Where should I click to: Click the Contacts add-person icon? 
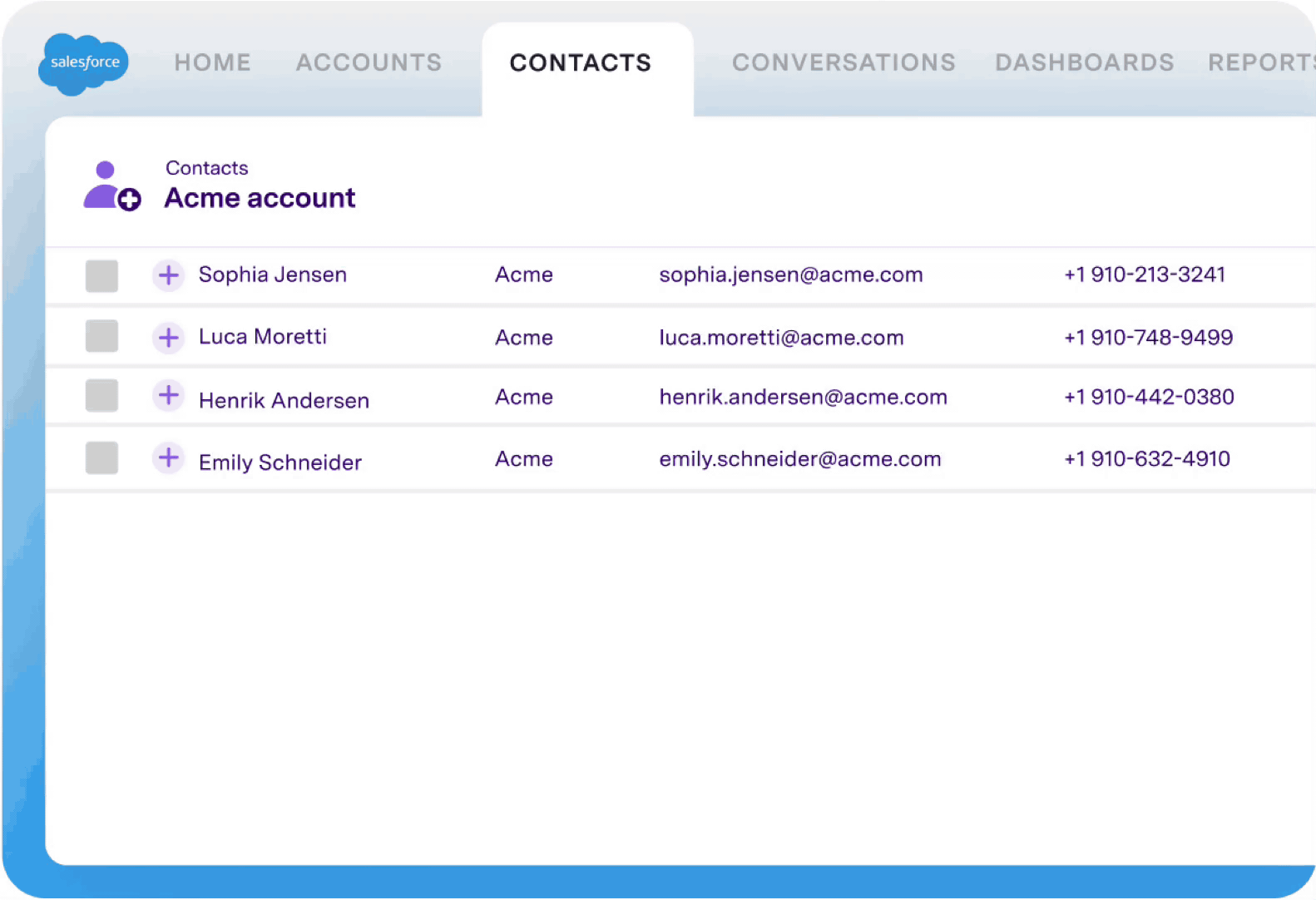pos(112,186)
